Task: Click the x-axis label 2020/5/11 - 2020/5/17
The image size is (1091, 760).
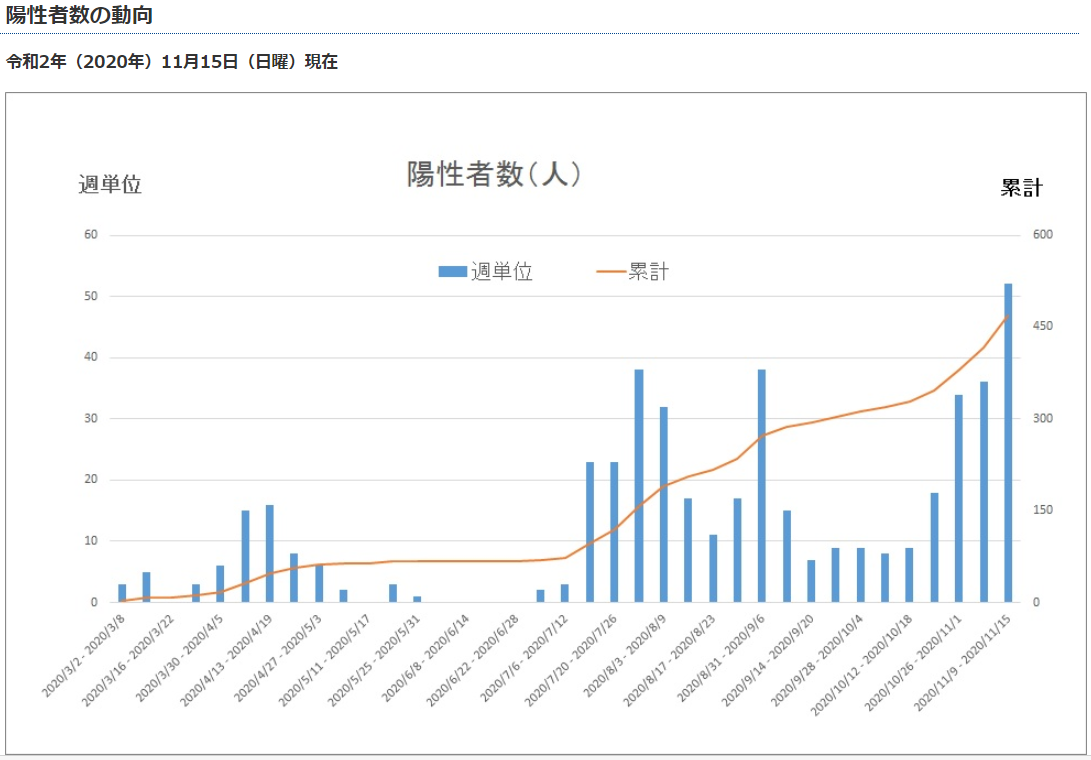Action: (326, 661)
